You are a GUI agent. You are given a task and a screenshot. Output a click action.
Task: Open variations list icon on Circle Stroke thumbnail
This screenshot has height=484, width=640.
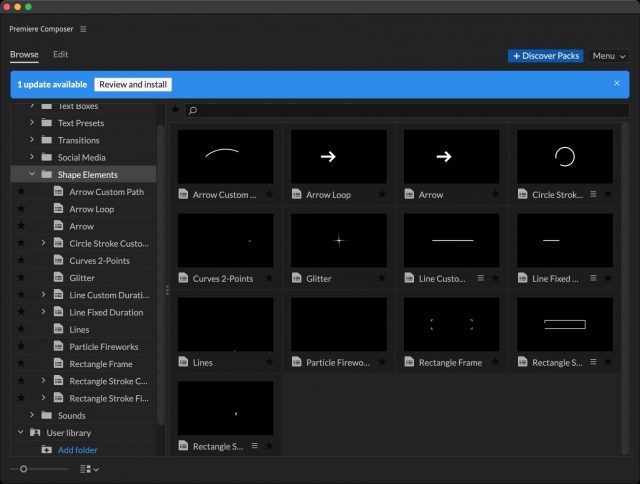point(594,195)
